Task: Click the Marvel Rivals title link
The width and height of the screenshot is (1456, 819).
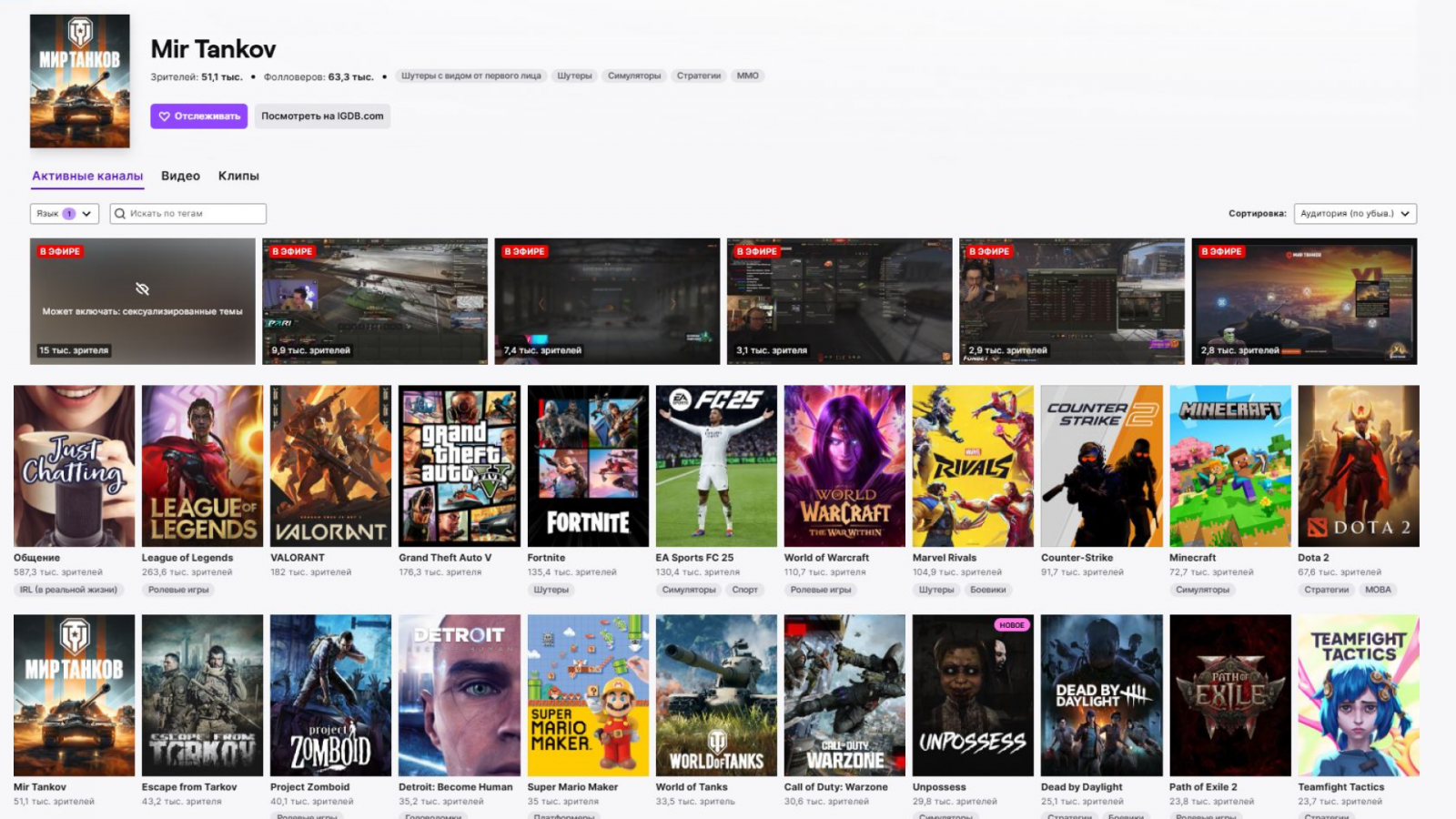Action: click(x=945, y=558)
